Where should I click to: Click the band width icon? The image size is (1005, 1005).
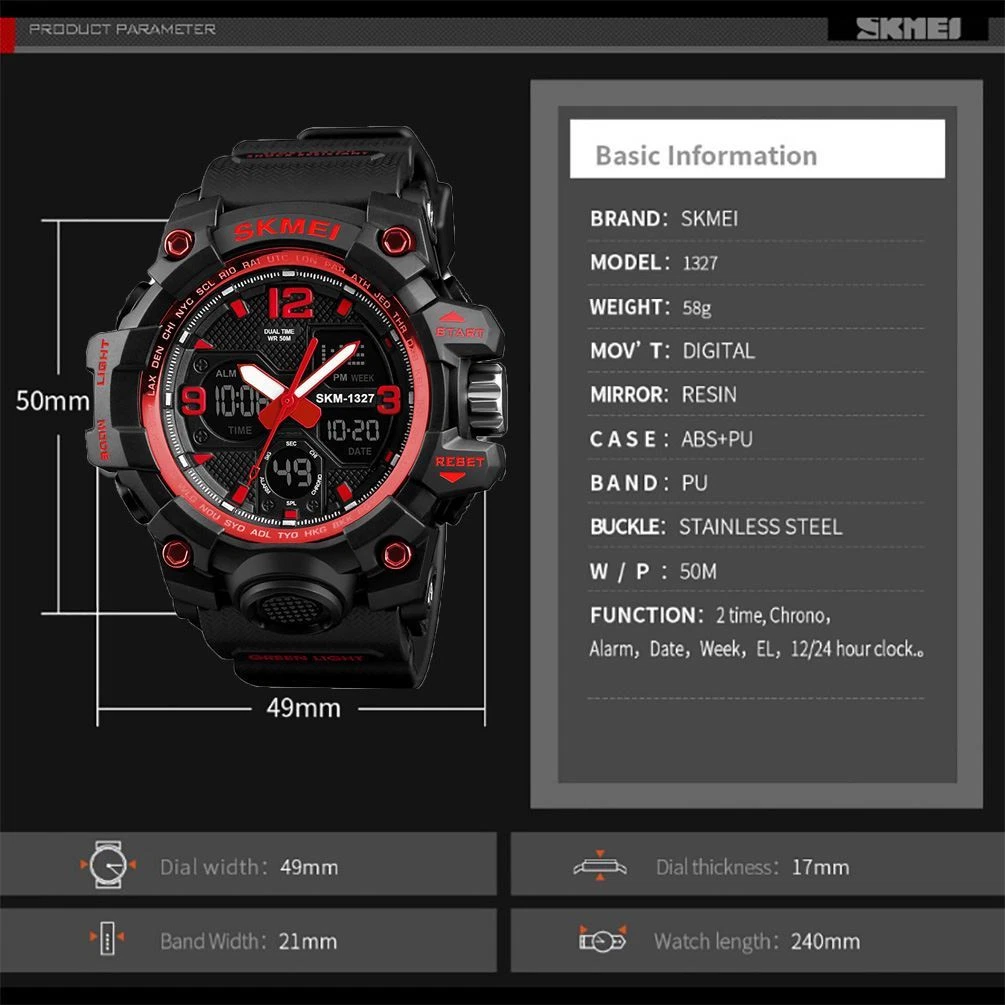point(107,938)
